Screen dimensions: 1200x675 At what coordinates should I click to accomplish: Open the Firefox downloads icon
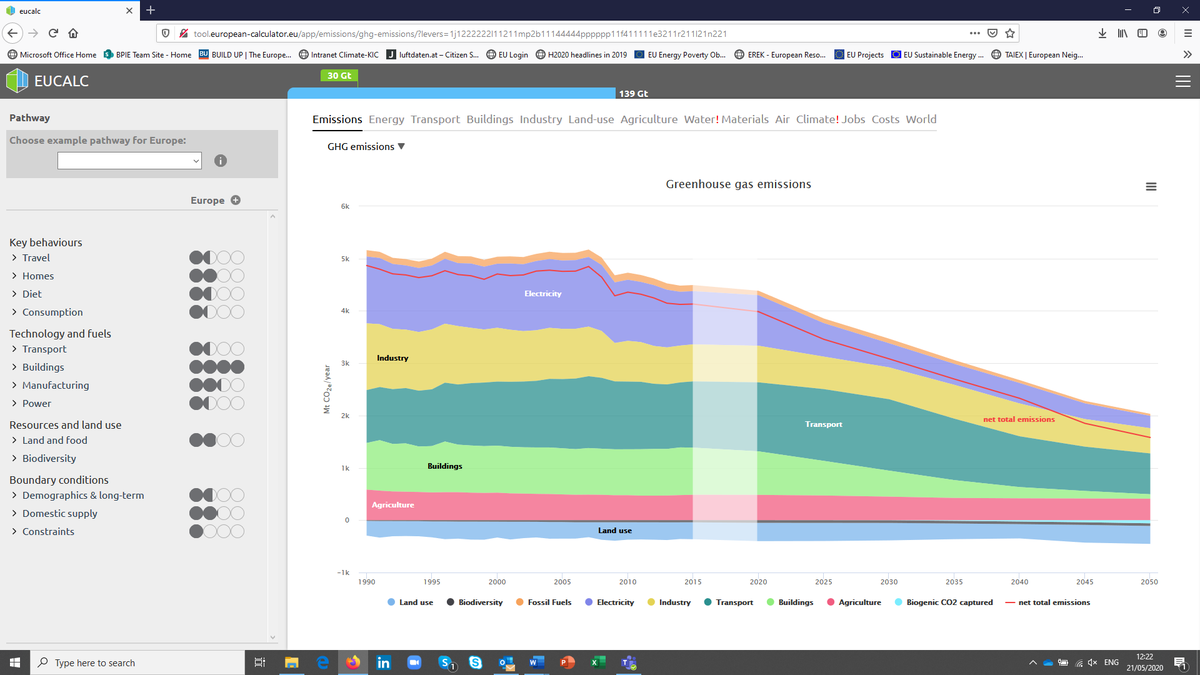[x=1102, y=33]
